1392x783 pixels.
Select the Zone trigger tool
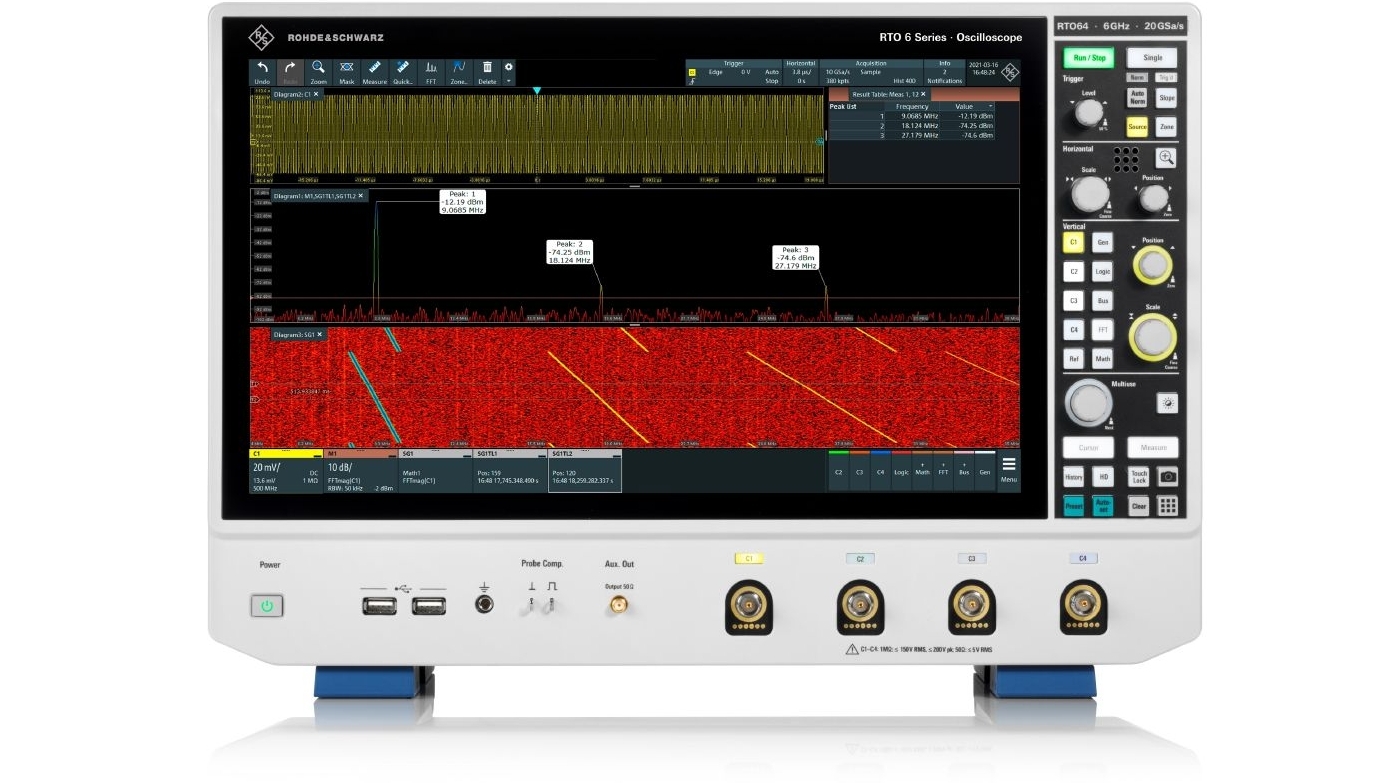tap(459, 72)
